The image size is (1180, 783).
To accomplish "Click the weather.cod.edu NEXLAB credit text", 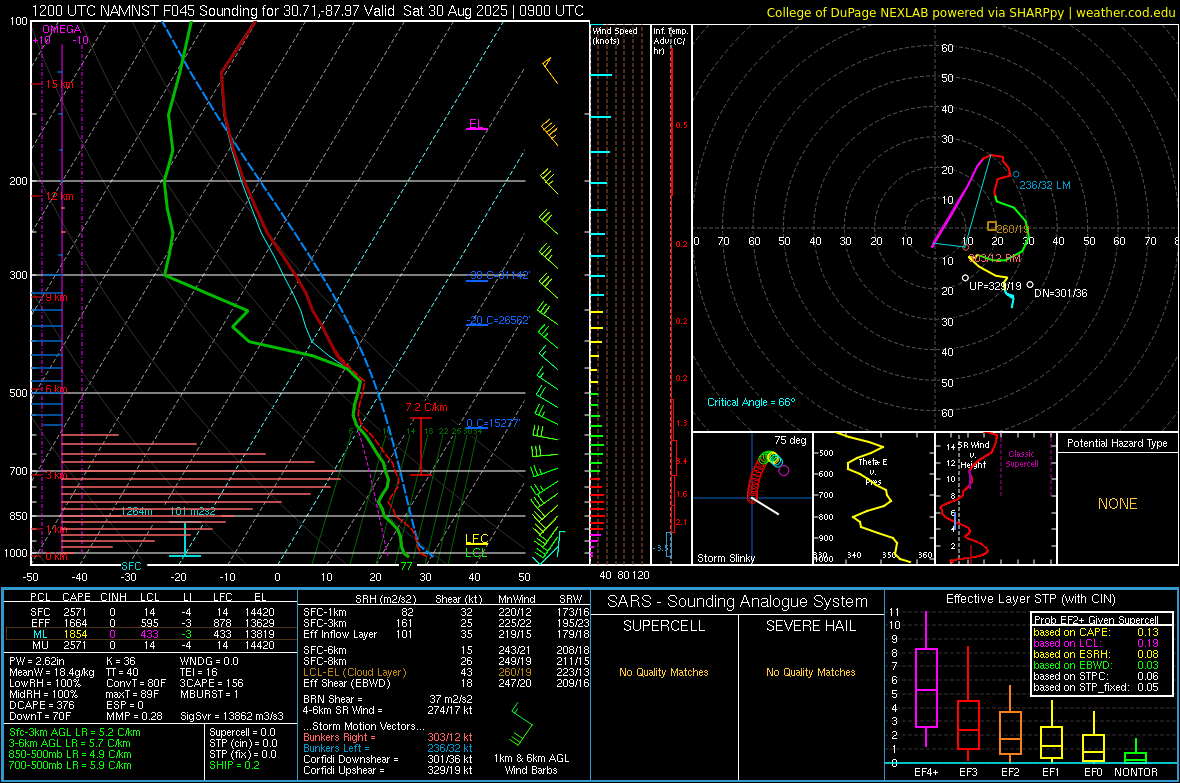I will coord(970,12).
